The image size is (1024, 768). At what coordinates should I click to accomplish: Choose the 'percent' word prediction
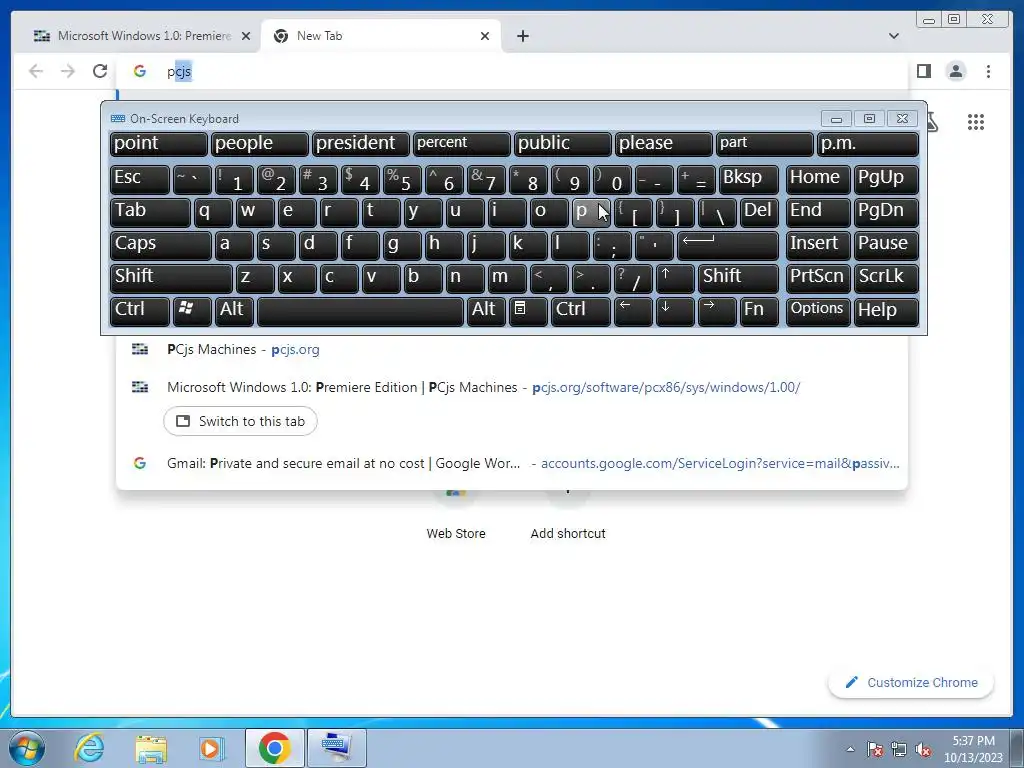pos(461,144)
